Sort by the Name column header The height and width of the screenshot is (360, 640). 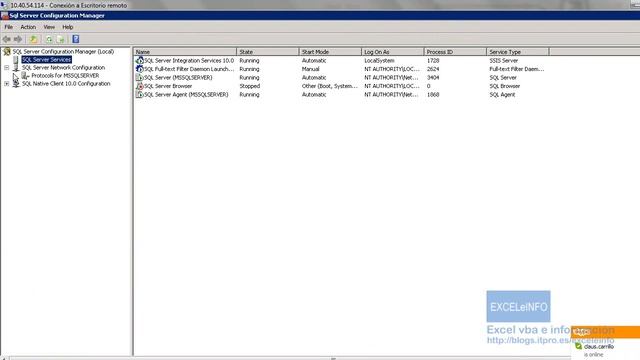(185, 52)
